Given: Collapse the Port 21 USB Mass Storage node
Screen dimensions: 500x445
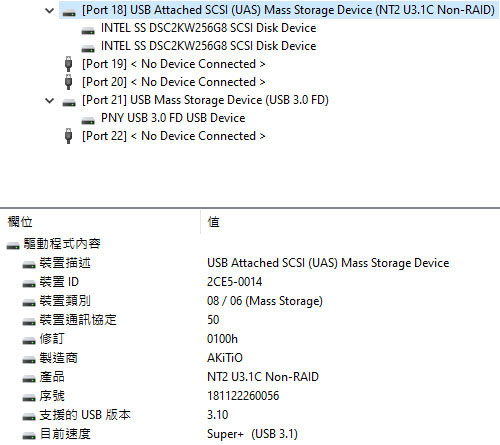Looking at the screenshot, I should (x=50, y=100).
